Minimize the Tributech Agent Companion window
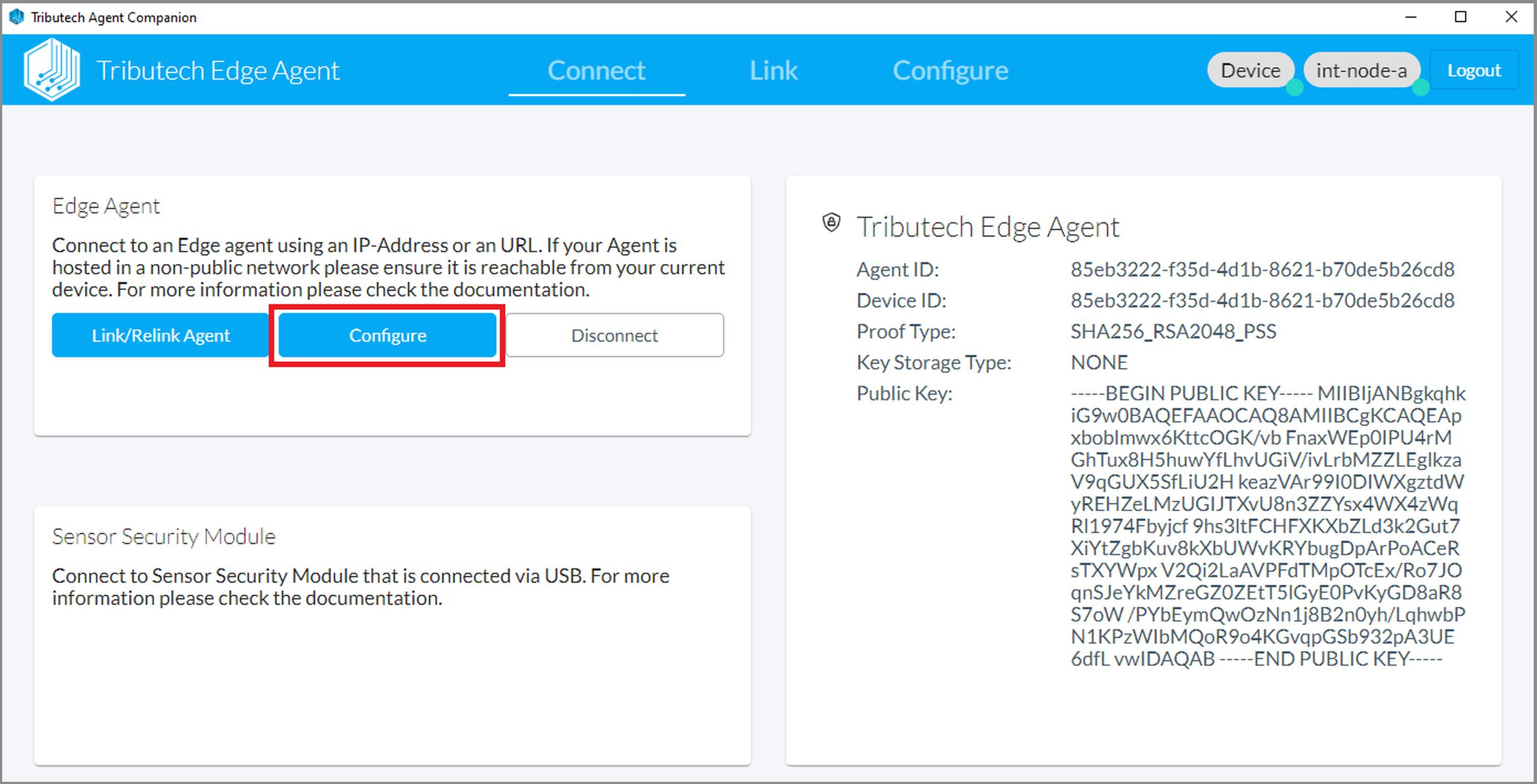 (1411, 17)
